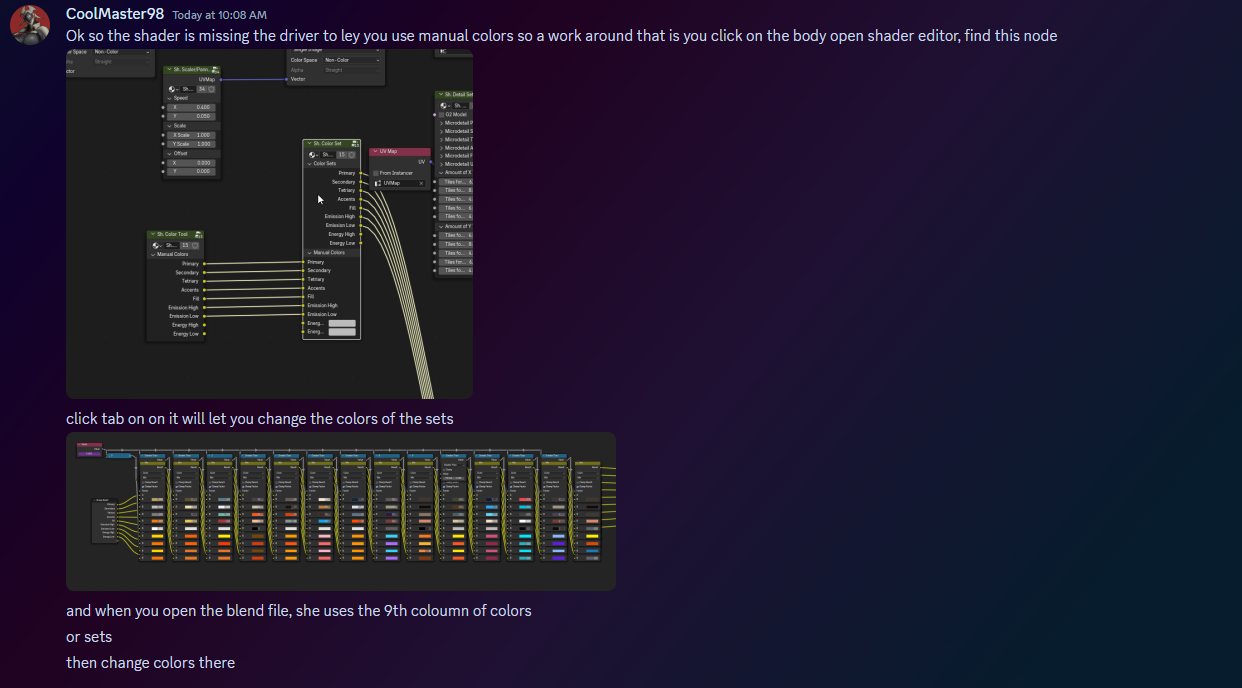Collapse Color Sets section in Sh. Color Set node
The image size is (1242, 688).
[x=310, y=163]
